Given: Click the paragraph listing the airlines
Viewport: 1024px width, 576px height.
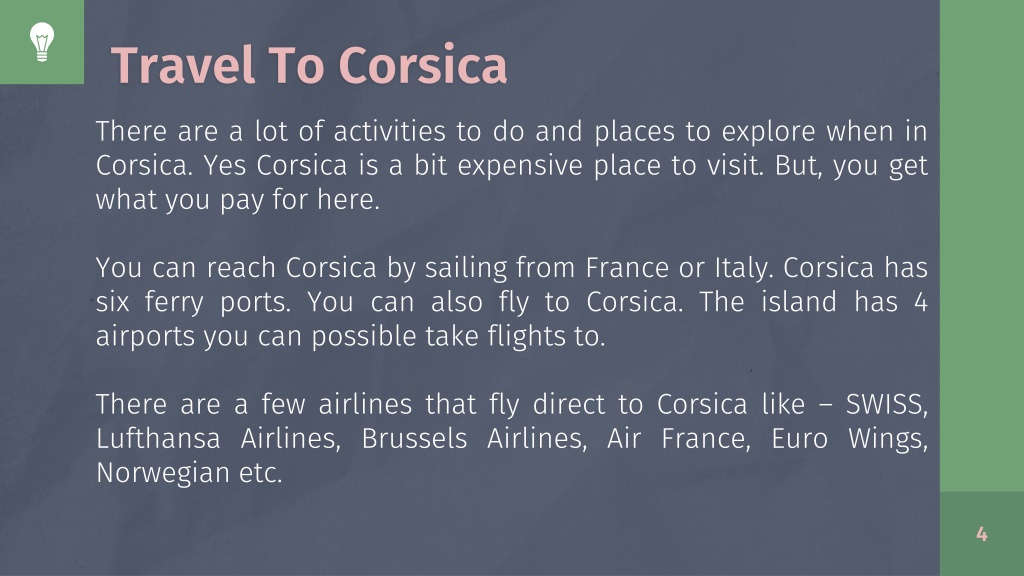Looking at the screenshot, I should (x=511, y=438).
